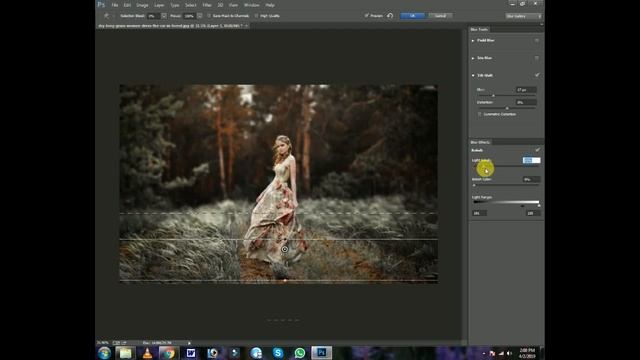
Task: Click the Selection Bleed value field
Action: point(153,16)
